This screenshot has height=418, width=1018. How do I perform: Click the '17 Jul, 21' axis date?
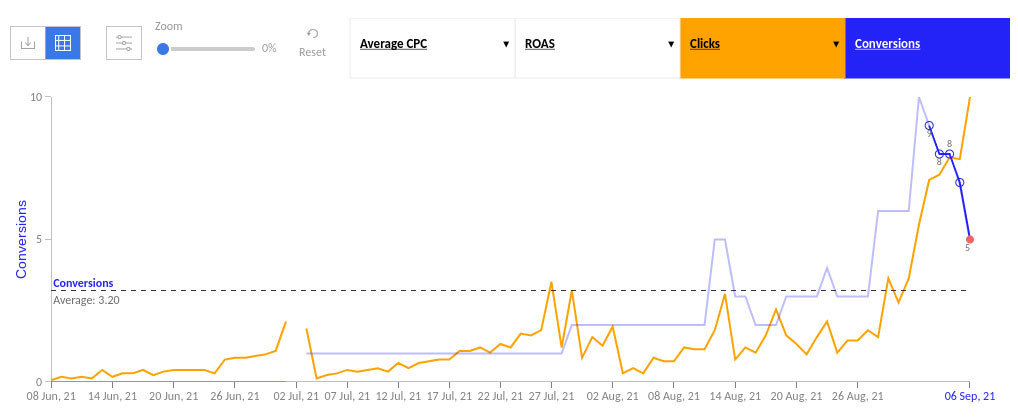449,395
